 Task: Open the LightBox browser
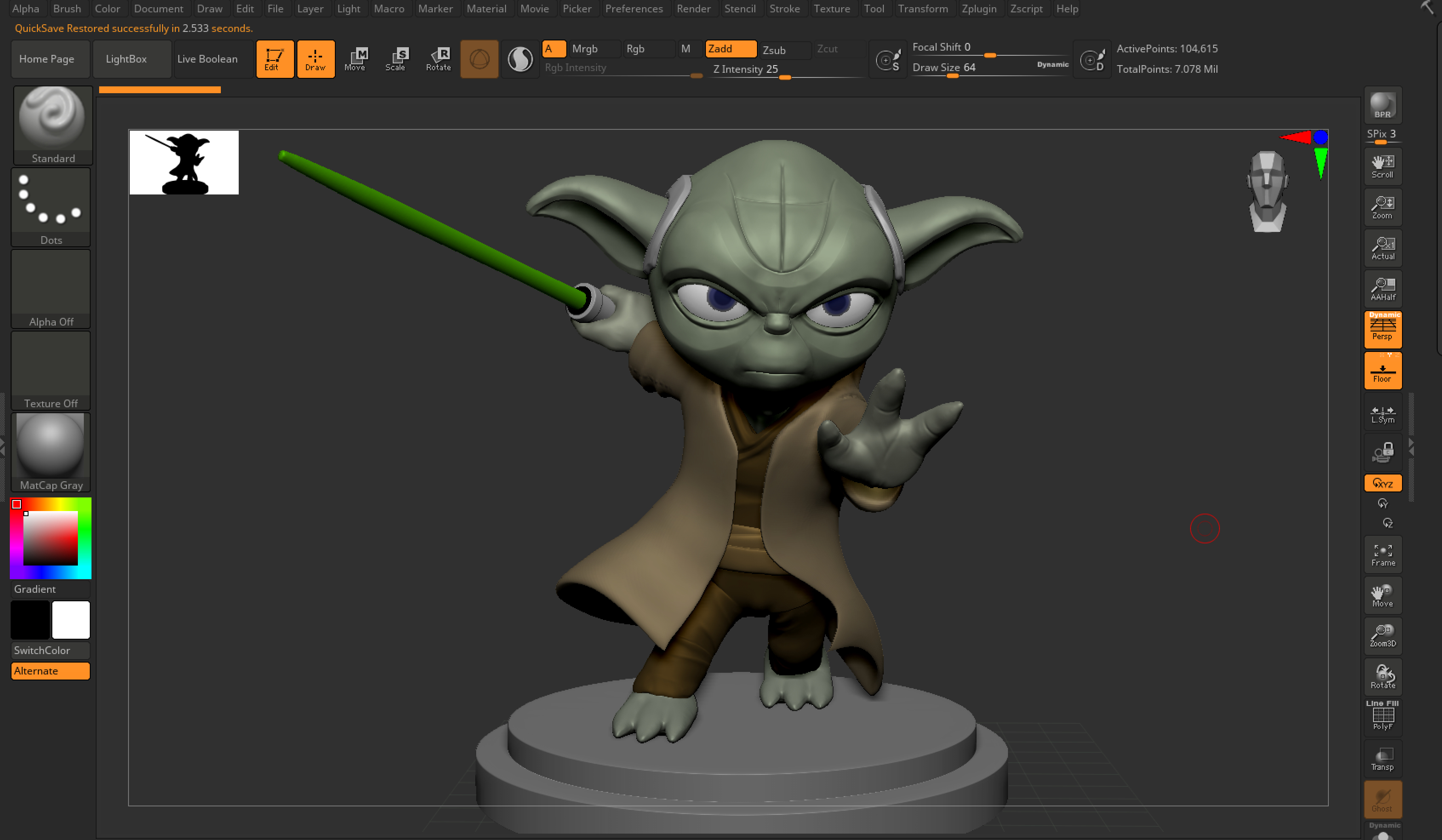pos(131,59)
